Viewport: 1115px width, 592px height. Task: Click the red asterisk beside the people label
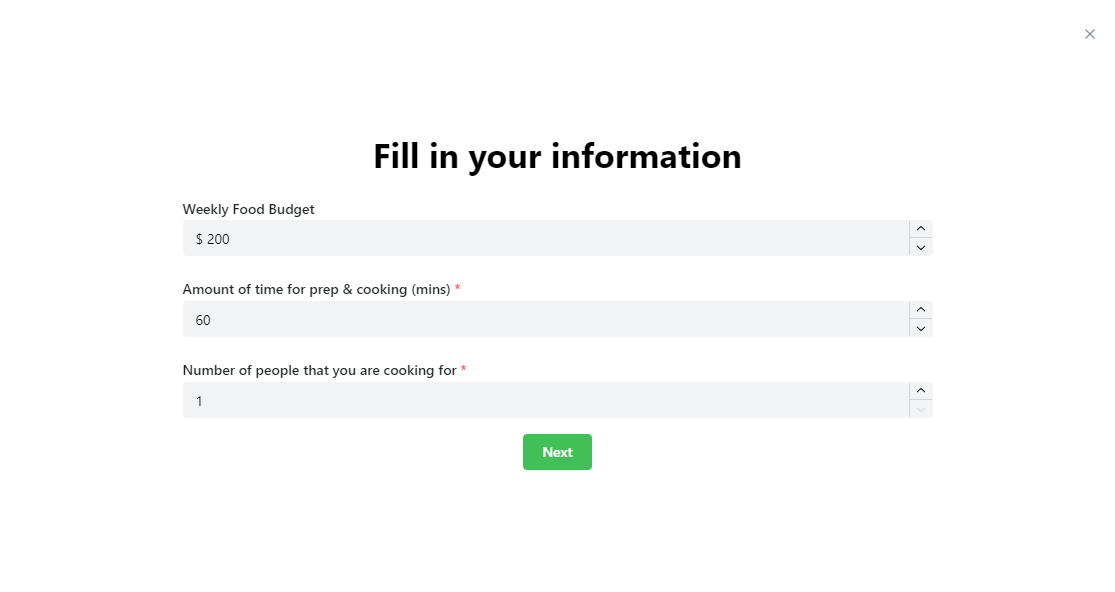point(464,370)
